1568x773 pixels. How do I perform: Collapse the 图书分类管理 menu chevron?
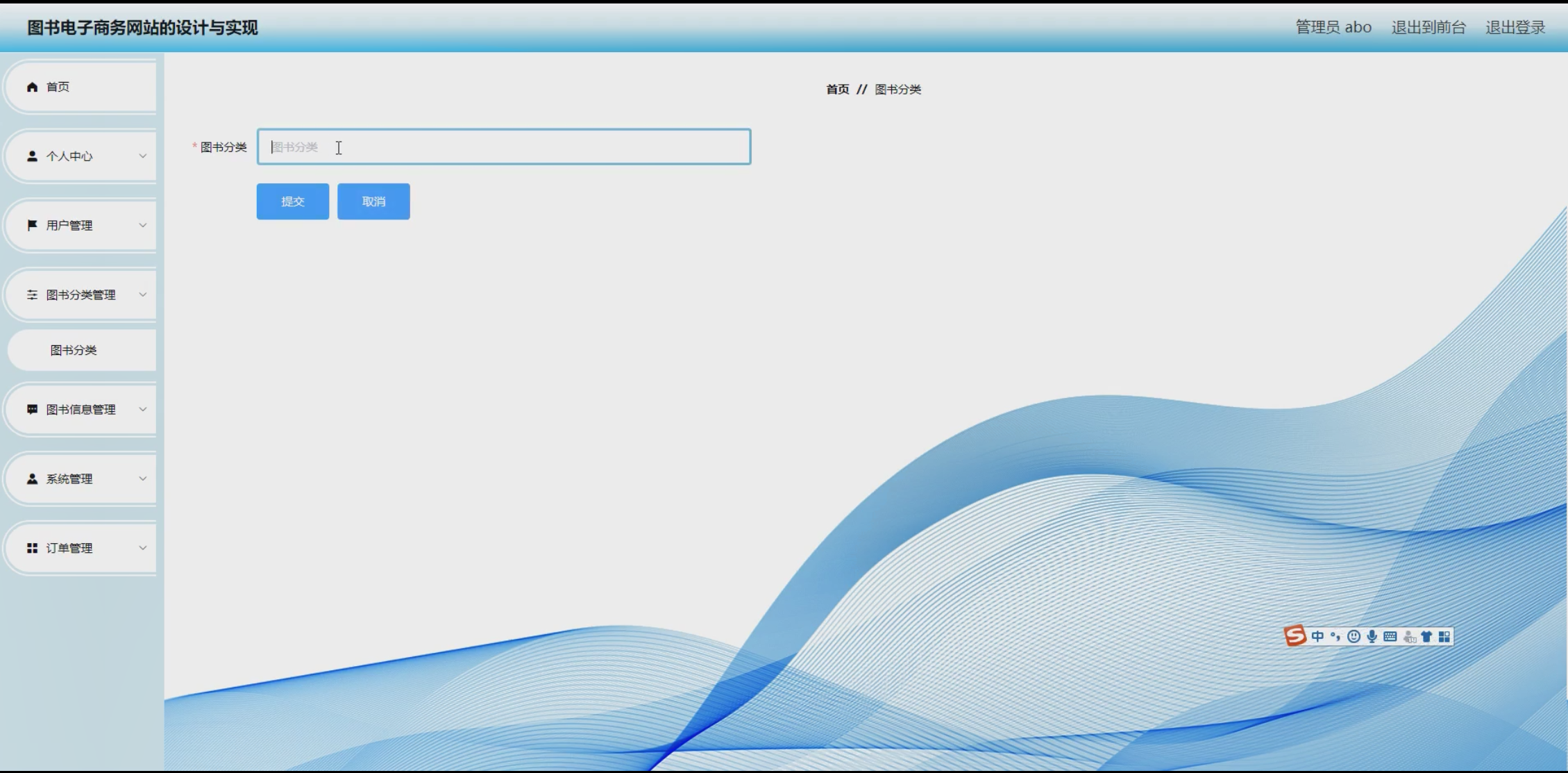click(142, 294)
